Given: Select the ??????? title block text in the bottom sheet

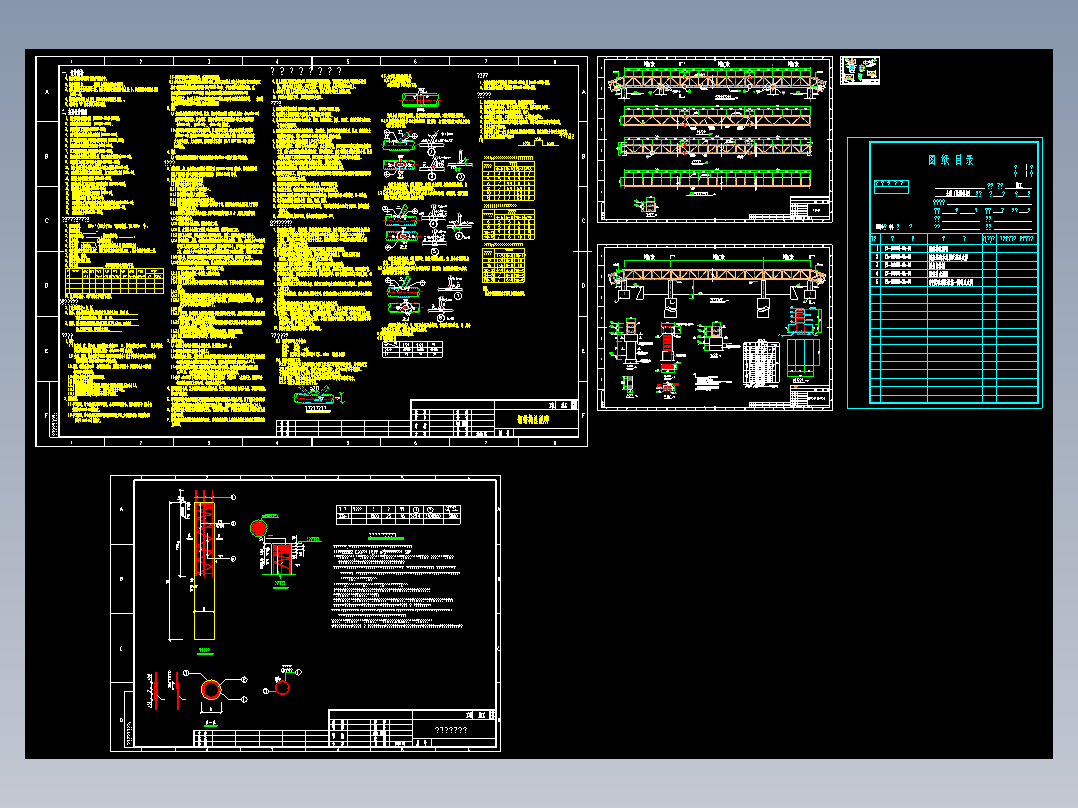Looking at the screenshot, I should tap(451, 730).
